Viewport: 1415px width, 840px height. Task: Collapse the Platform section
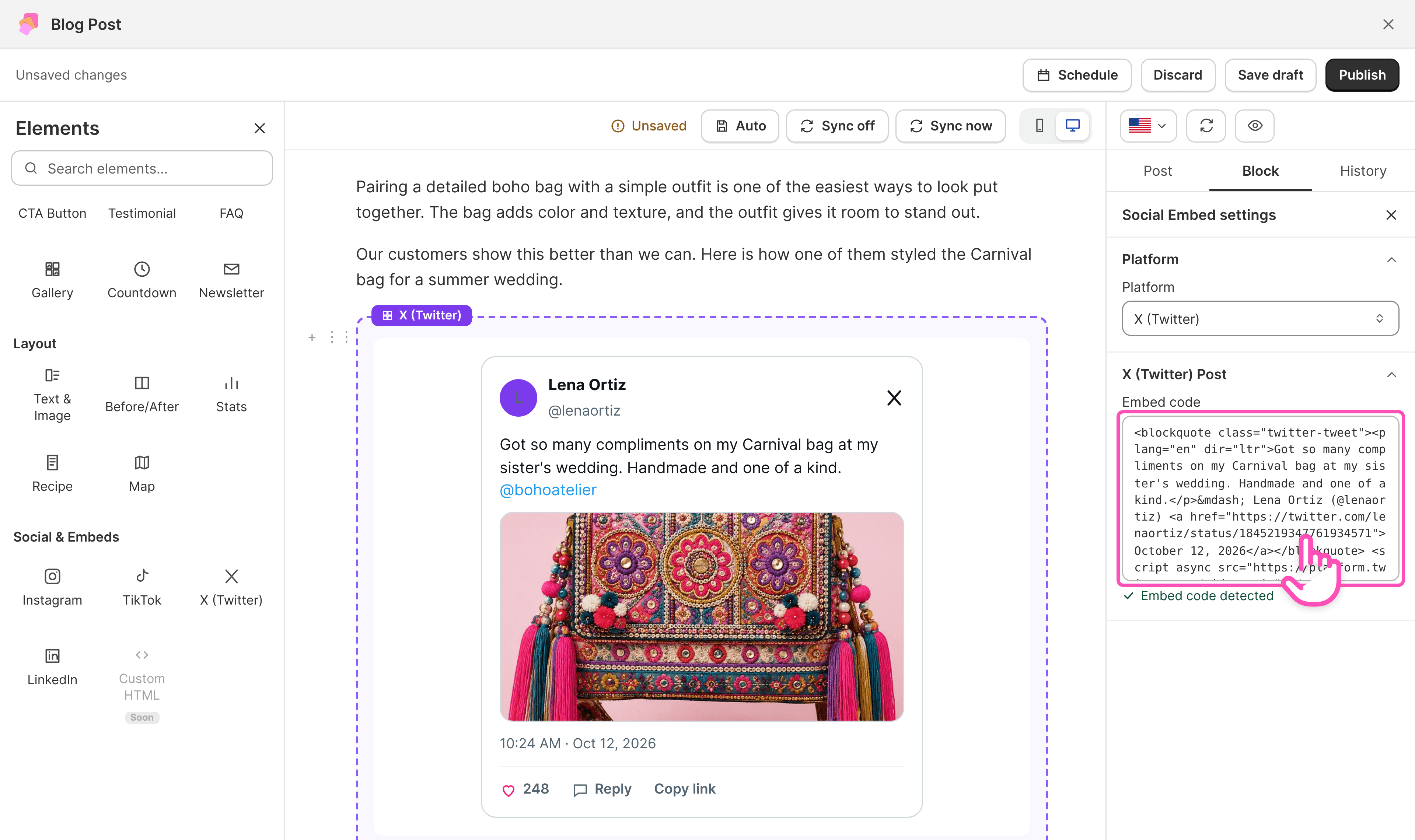click(1392, 260)
